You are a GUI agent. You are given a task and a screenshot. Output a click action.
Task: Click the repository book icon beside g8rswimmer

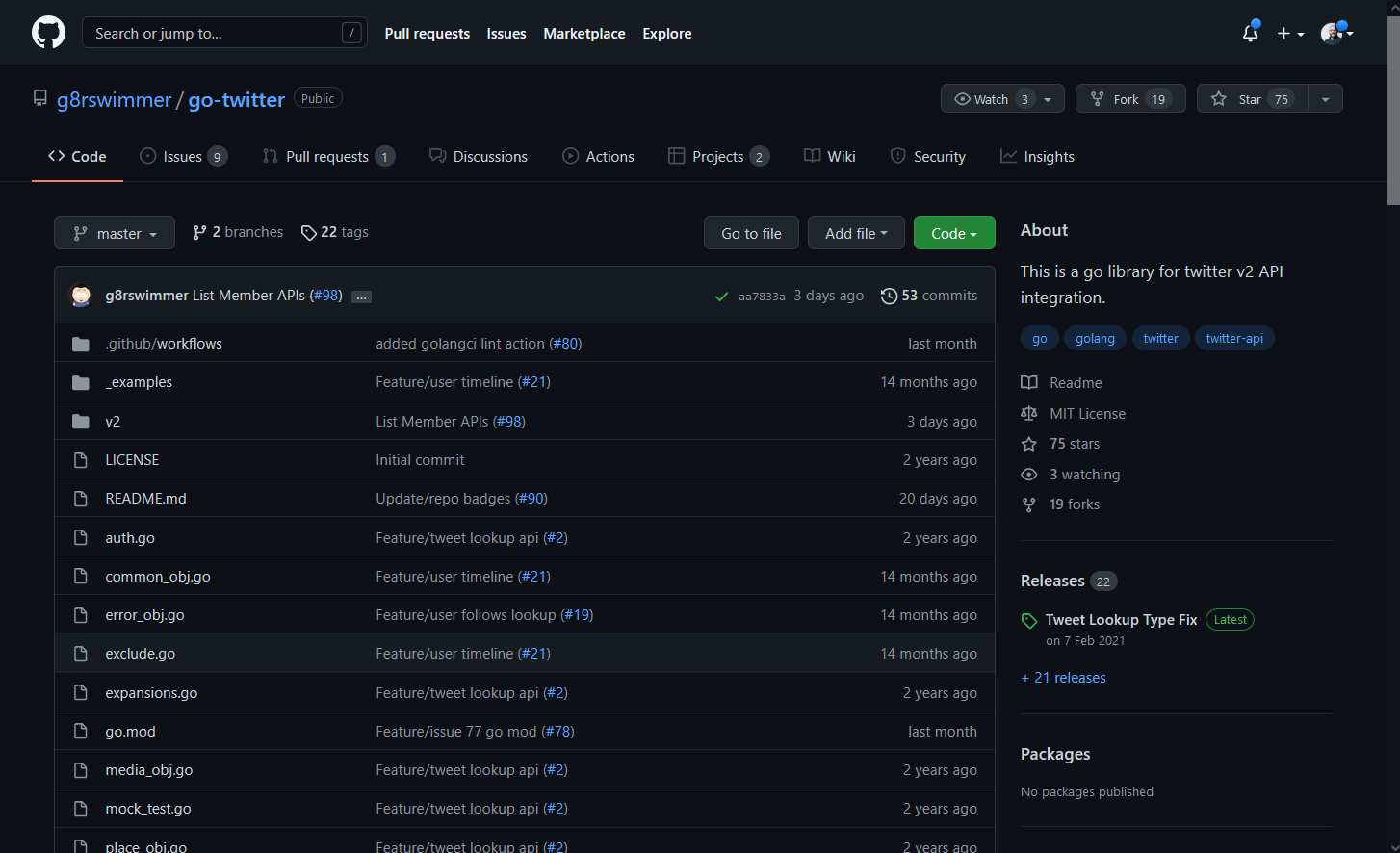[39, 97]
